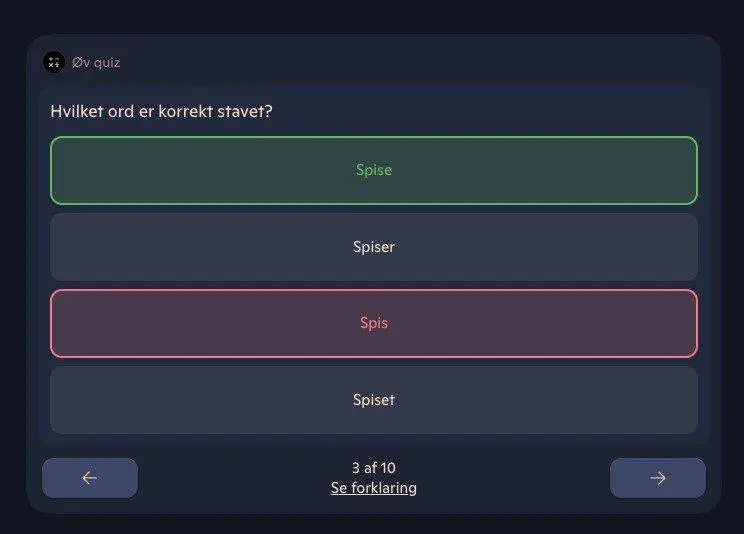Select the answer option Spise

pyautogui.click(x=373, y=170)
